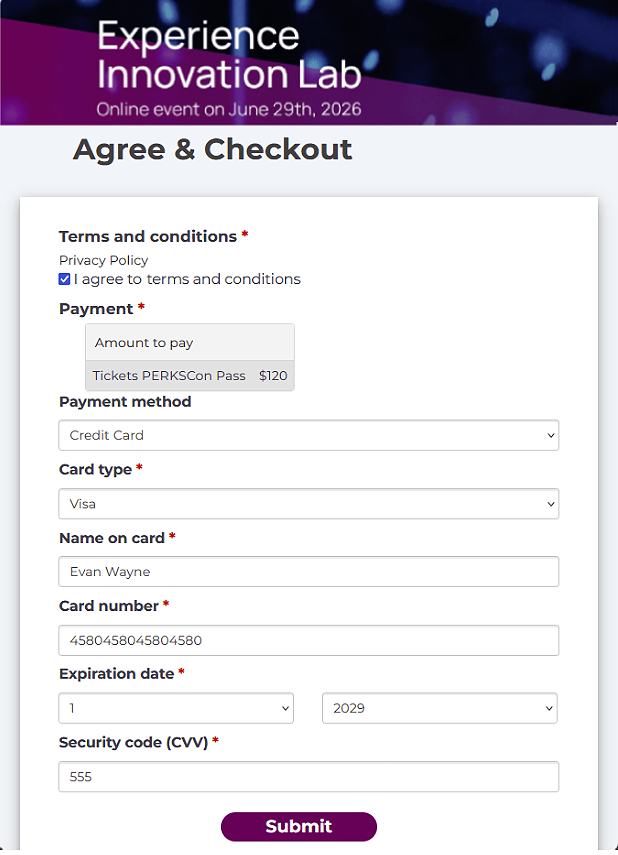Screen dimensions: 618x855
Task: Expand the Card type dropdown showing Visa
Action: [x=308, y=504]
